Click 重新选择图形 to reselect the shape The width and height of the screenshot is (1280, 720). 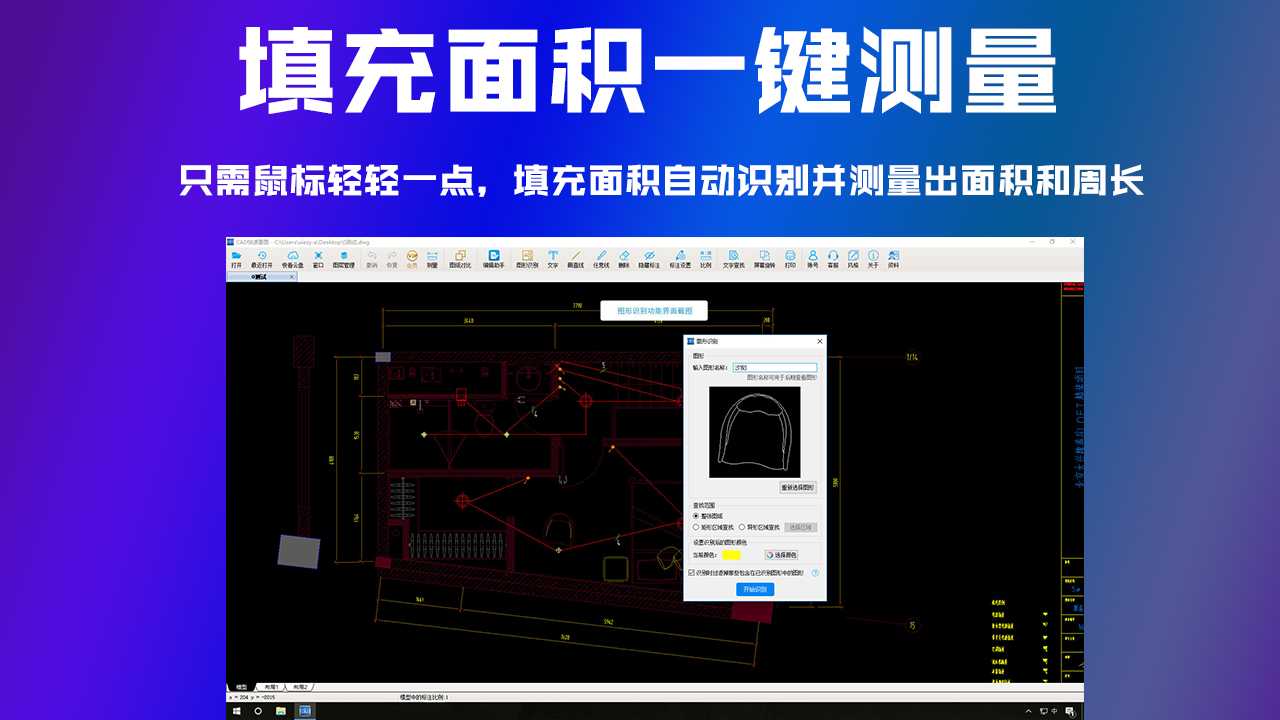pyautogui.click(x=797, y=487)
